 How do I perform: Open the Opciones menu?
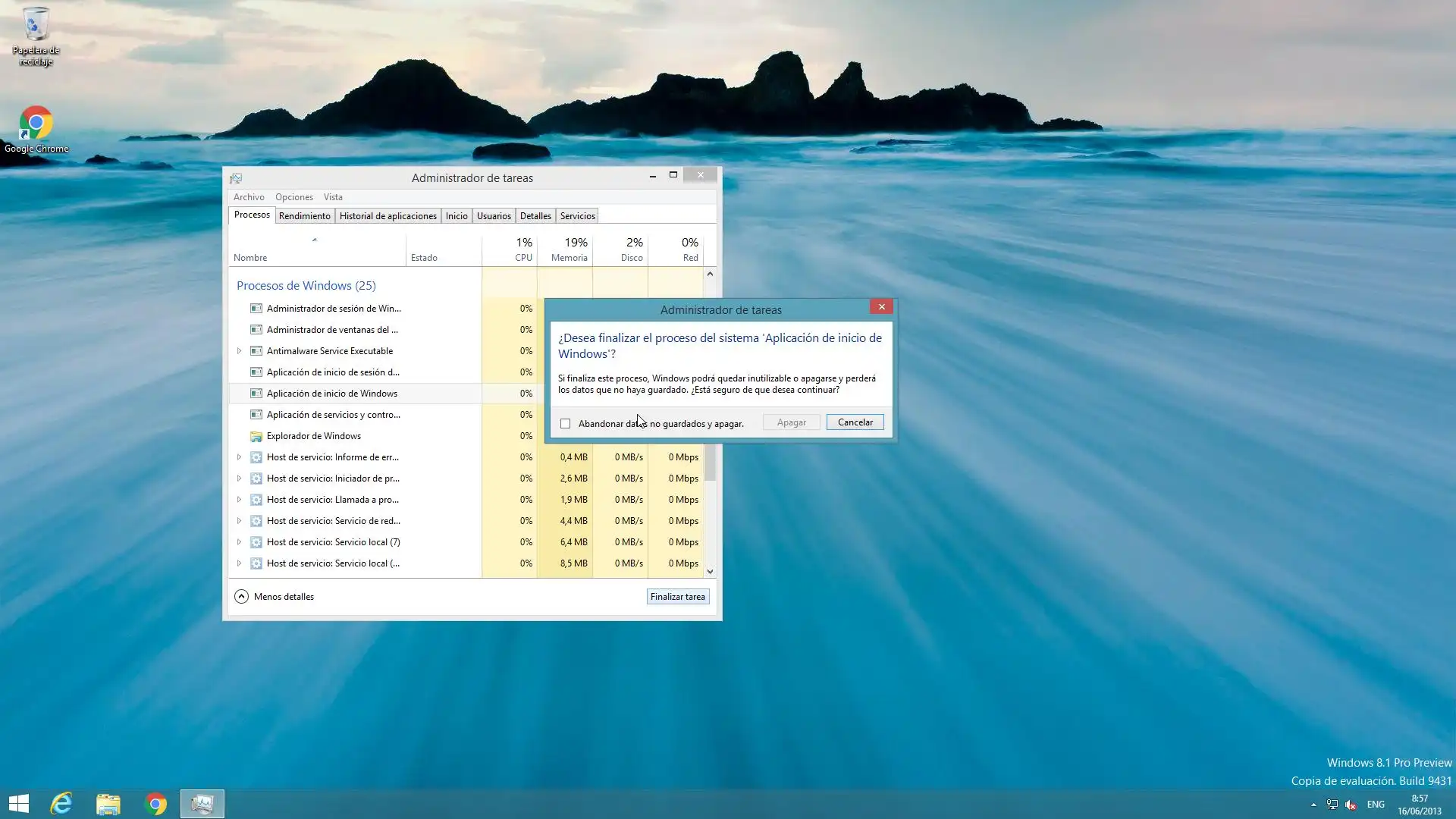293,197
